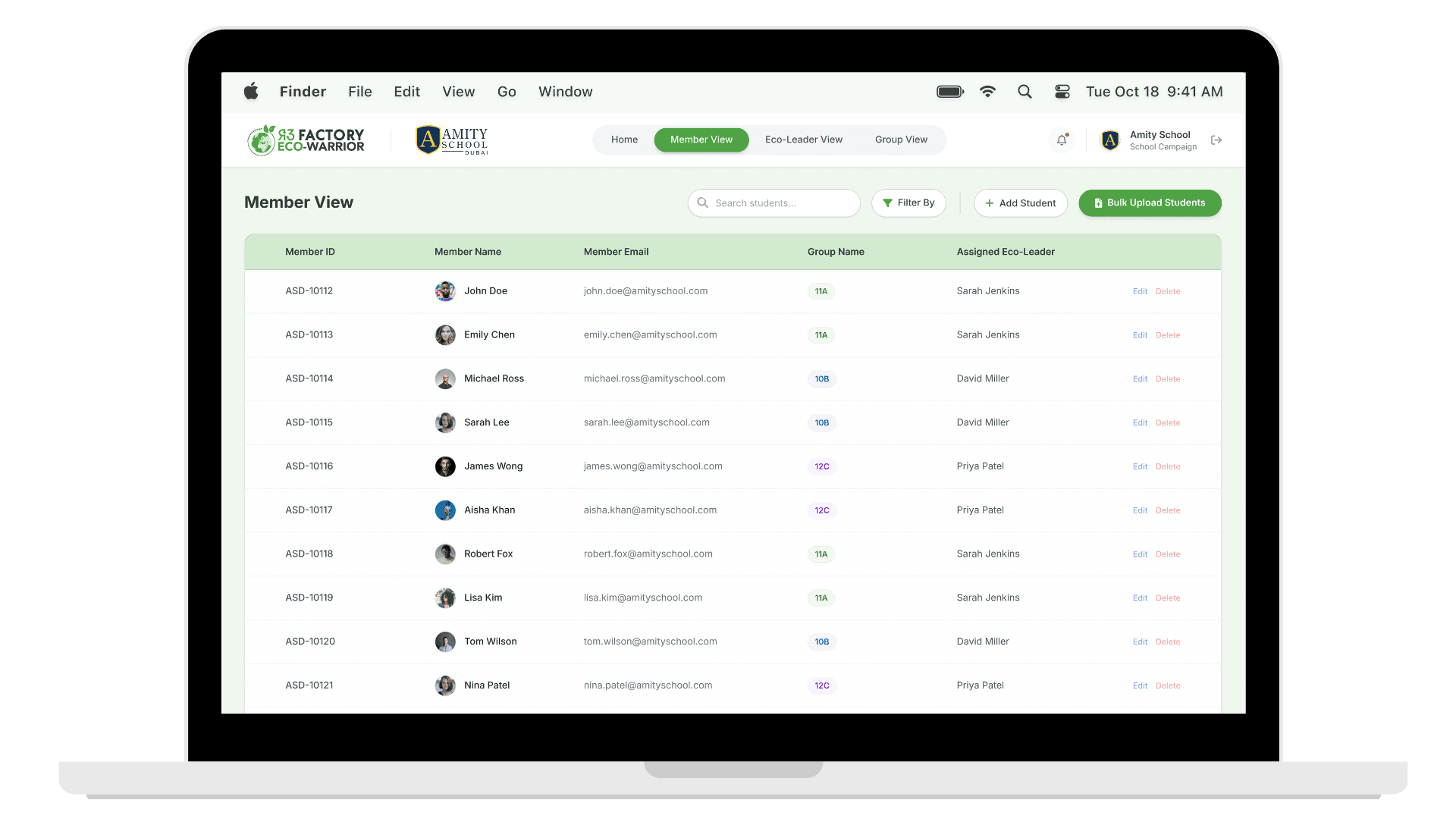Click the Add Student button
The image size is (1456, 819).
1020,203
